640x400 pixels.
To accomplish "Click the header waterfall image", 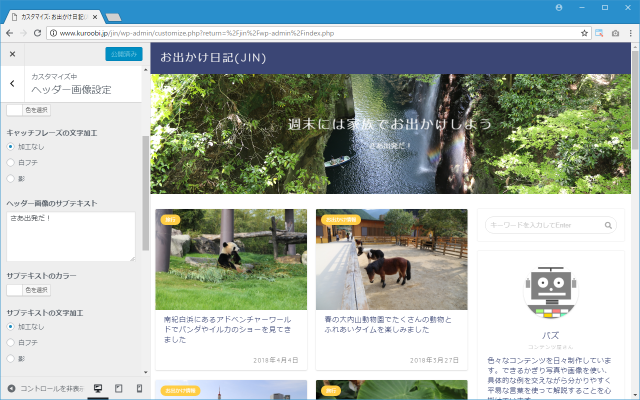I will (390, 133).
